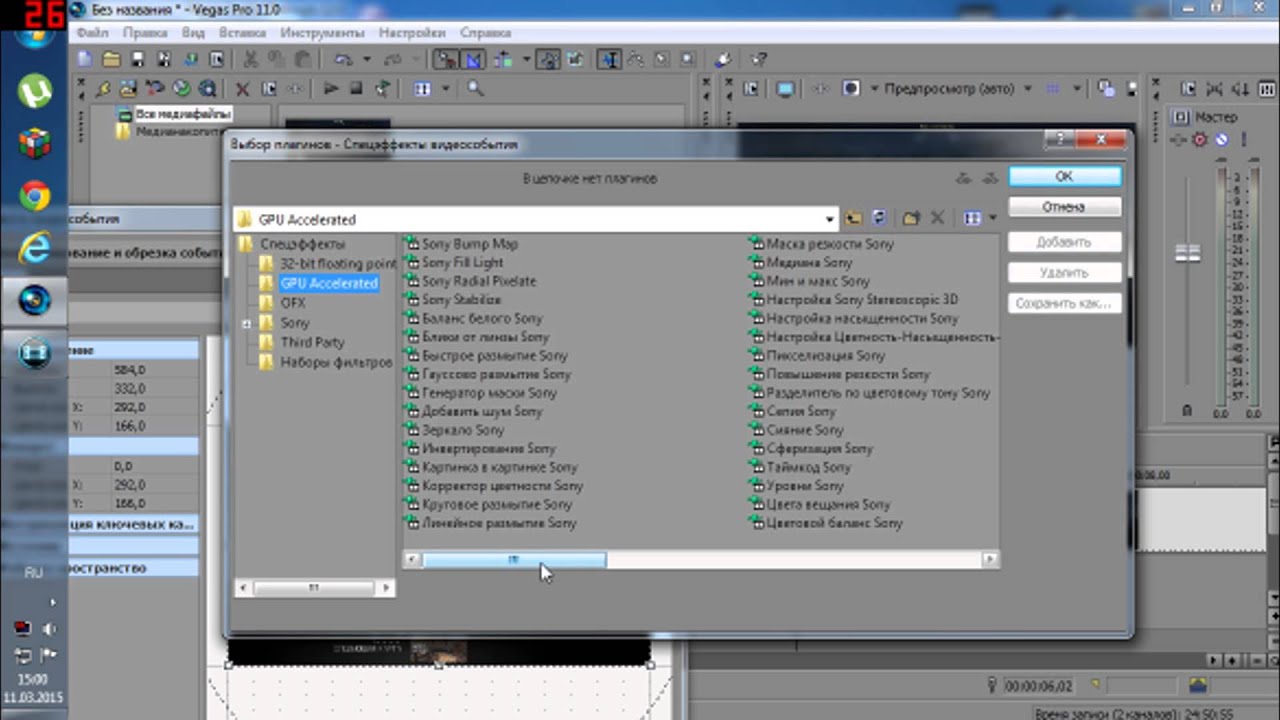Click the Отмена button
Viewport: 1280px width, 720px height.
[x=1064, y=207]
